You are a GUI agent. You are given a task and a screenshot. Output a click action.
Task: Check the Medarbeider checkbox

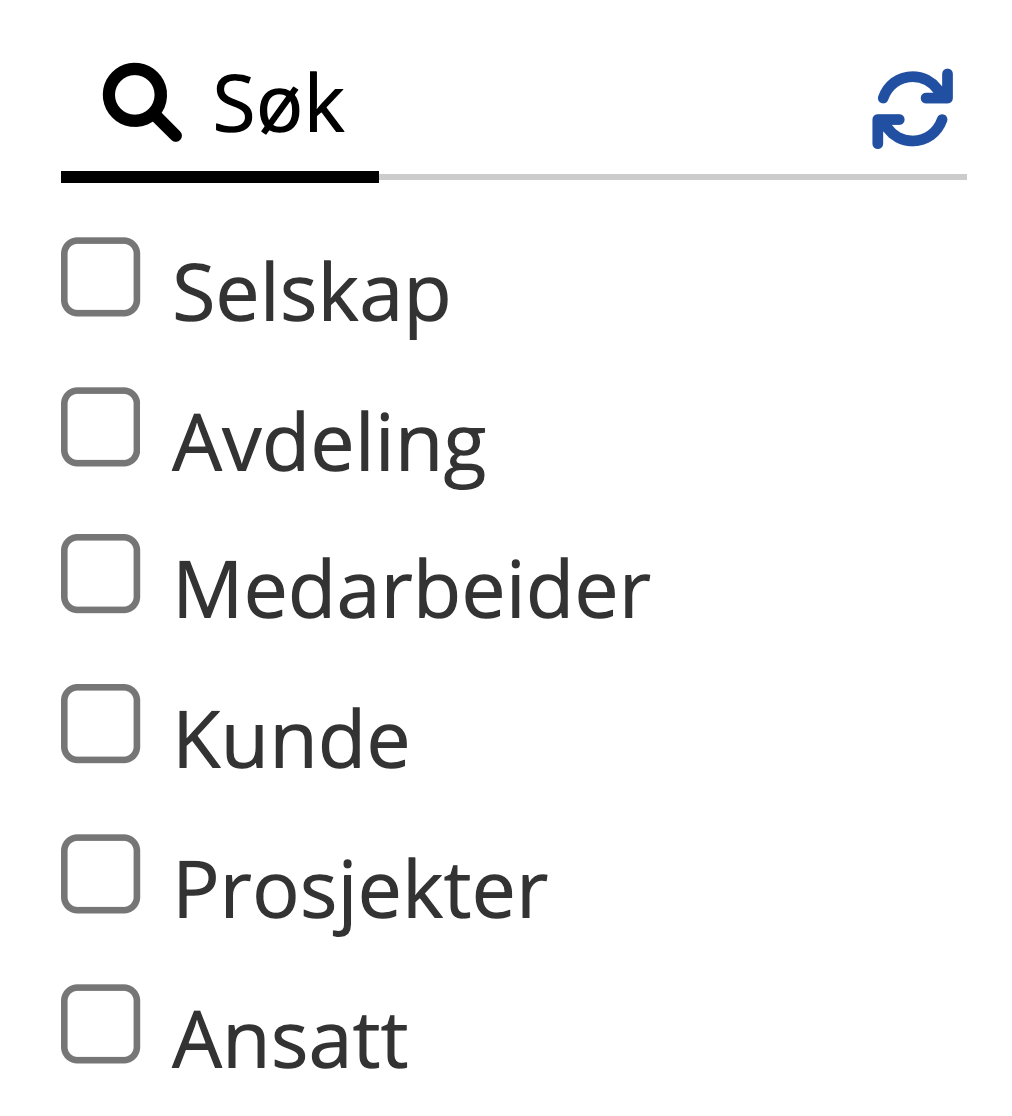click(x=100, y=574)
